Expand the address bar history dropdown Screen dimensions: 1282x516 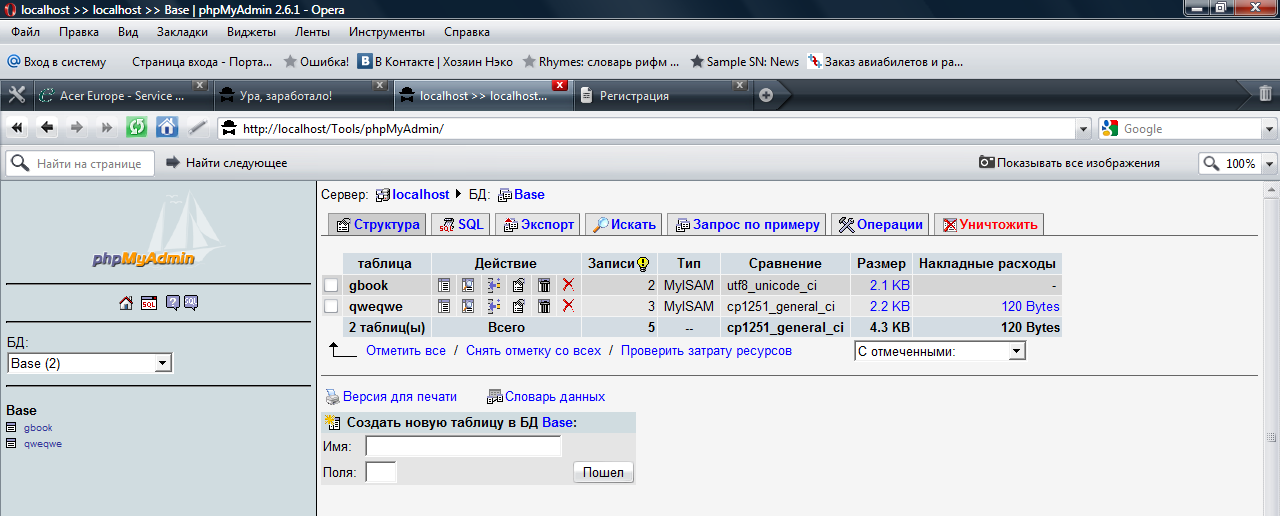point(1083,129)
